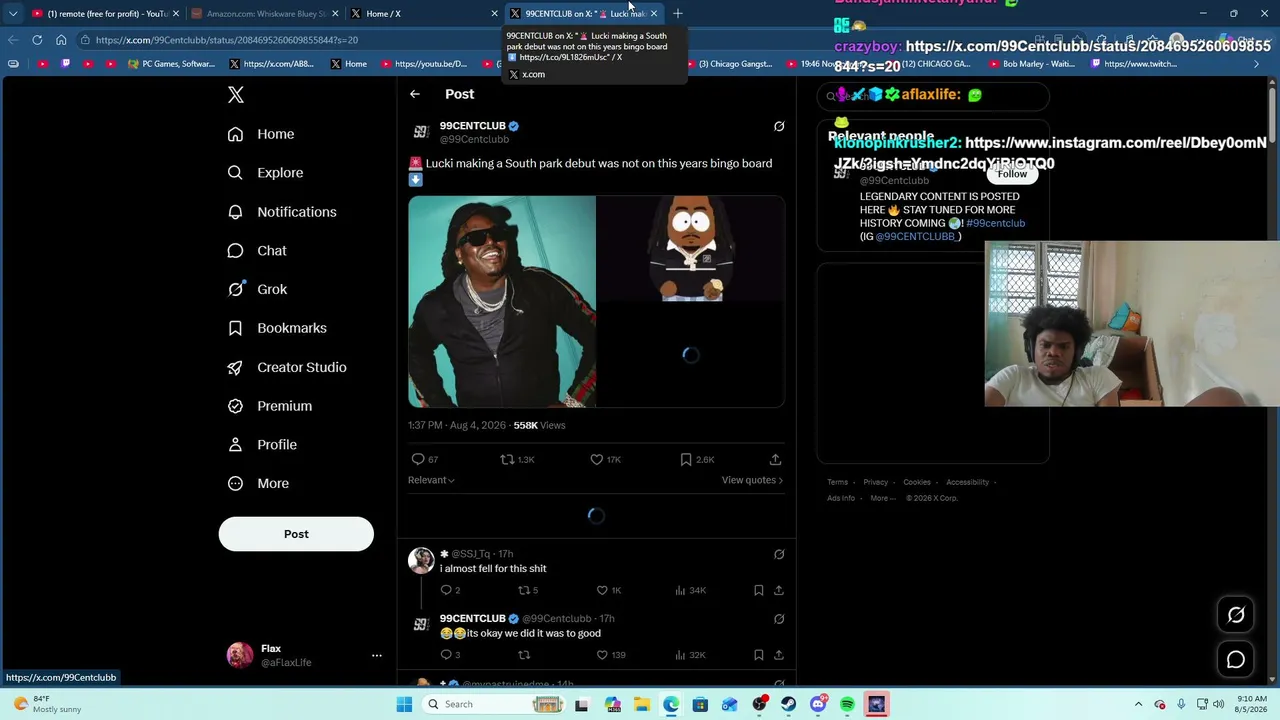
Task: Like @SSJ_Tq's comment with 1K likes
Action: [x=608, y=590]
